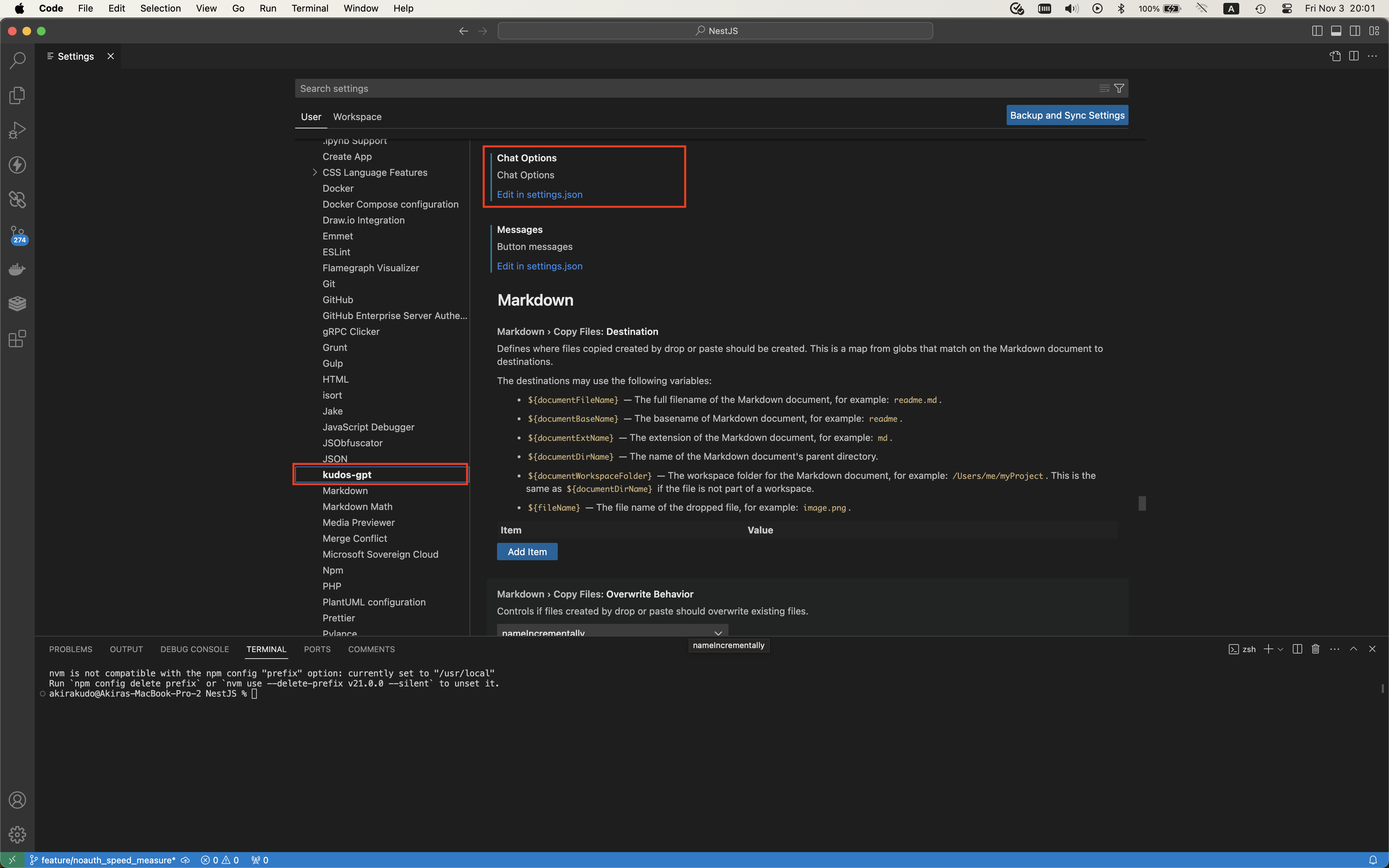This screenshot has height=868, width=1389.
Task: Split the editor right icon
Action: (x=1354, y=56)
